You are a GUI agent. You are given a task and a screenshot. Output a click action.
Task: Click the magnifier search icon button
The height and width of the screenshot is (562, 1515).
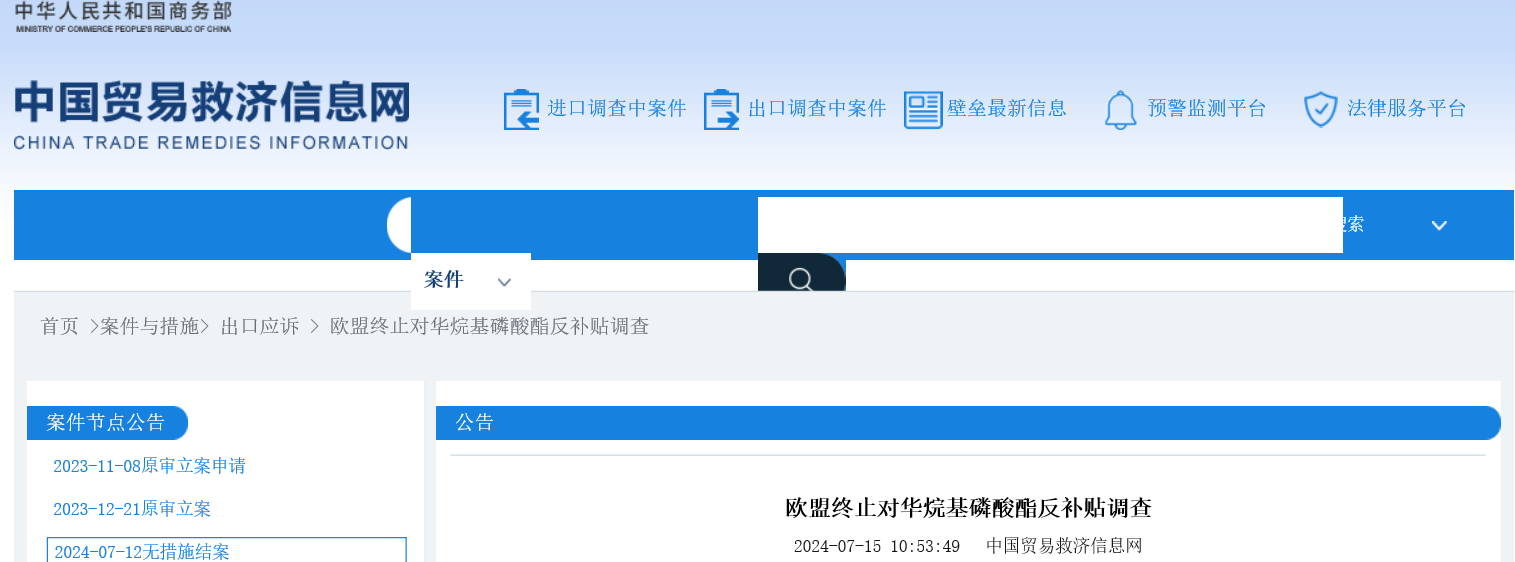coord(801,273)
